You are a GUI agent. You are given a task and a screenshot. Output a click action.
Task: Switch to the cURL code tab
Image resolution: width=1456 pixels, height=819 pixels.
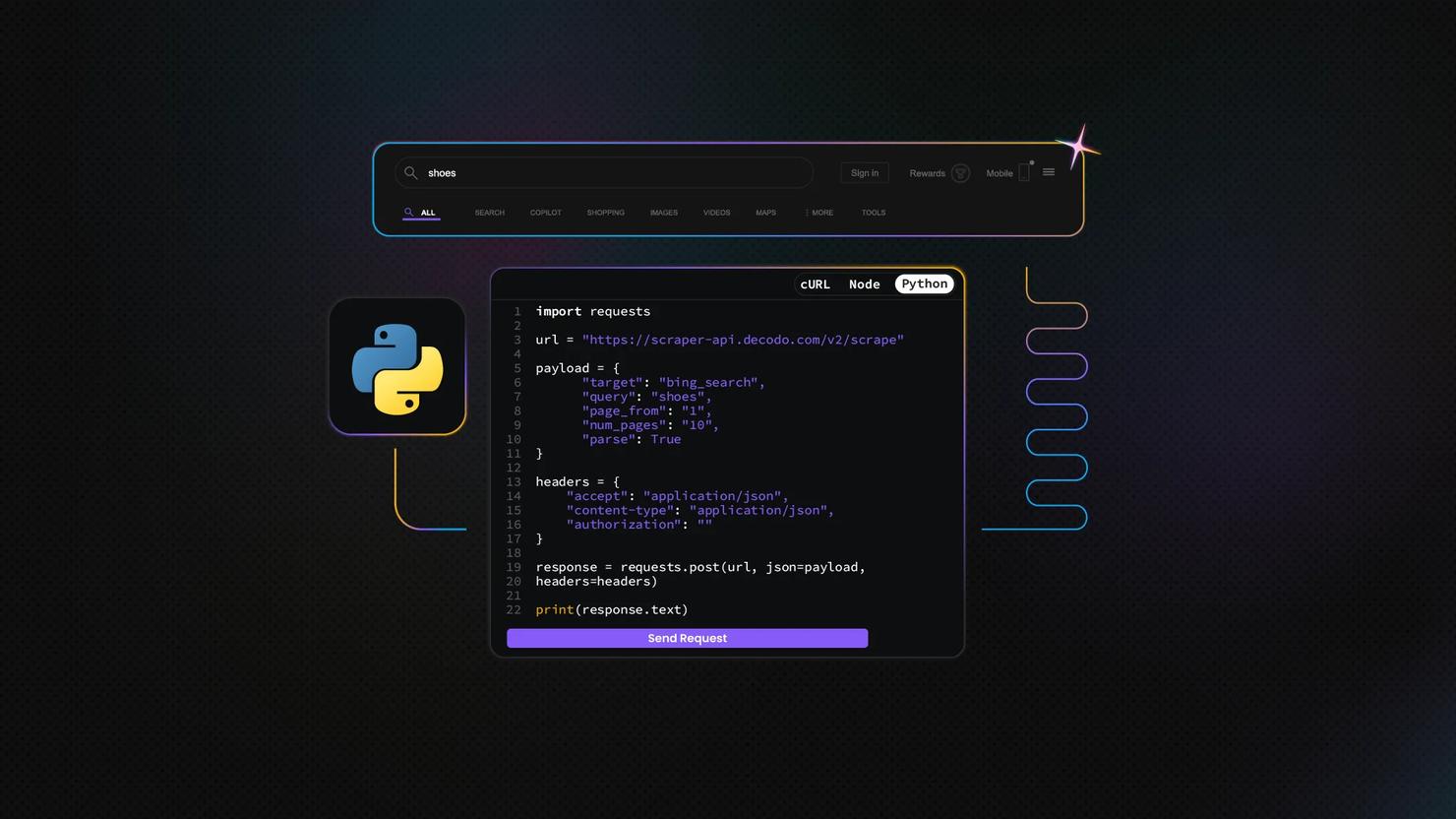pyautogui.click(x=815, y=284)
